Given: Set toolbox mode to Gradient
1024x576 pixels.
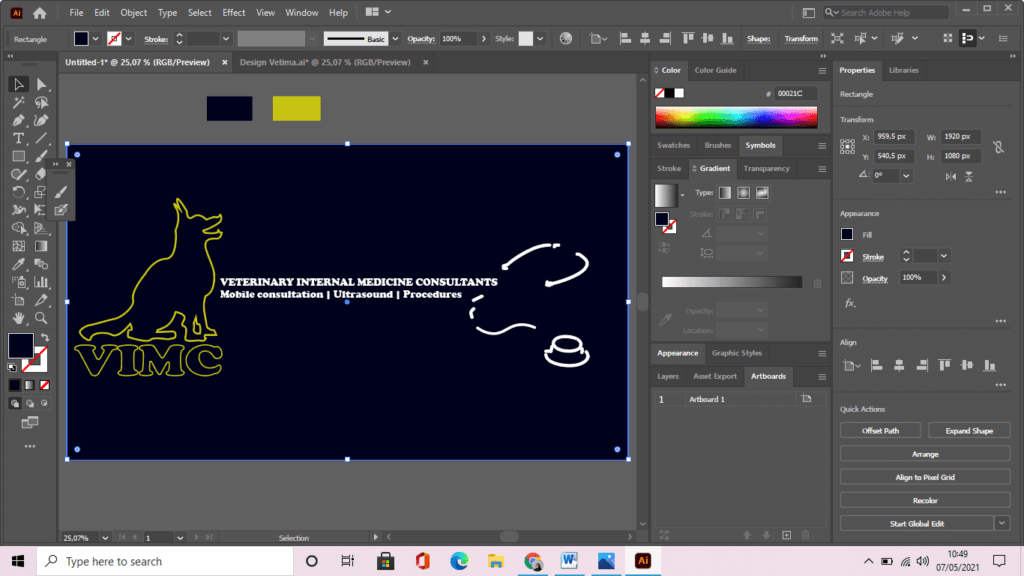Looking at the screenshot, I should click(x=29, y=385).
